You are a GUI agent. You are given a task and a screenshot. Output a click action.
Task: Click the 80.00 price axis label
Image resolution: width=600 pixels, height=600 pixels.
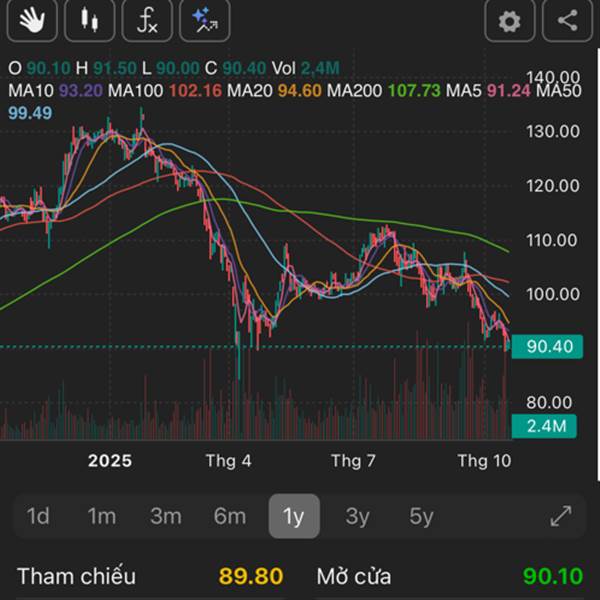coord(549,402)
